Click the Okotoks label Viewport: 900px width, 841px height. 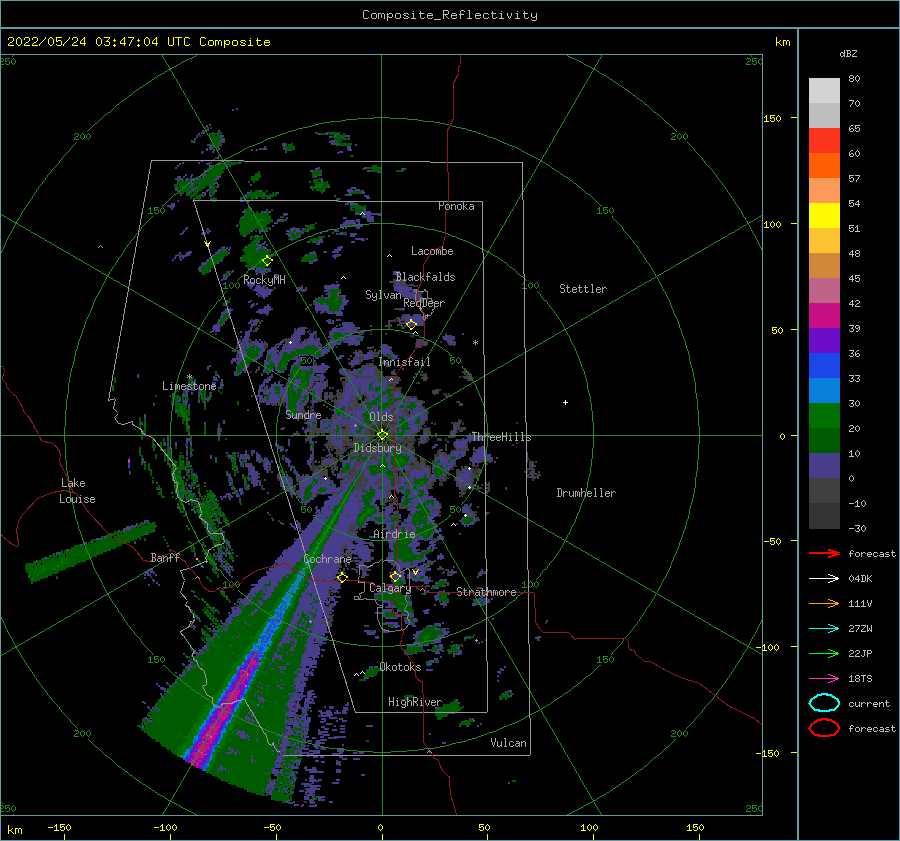click(400, 667)
